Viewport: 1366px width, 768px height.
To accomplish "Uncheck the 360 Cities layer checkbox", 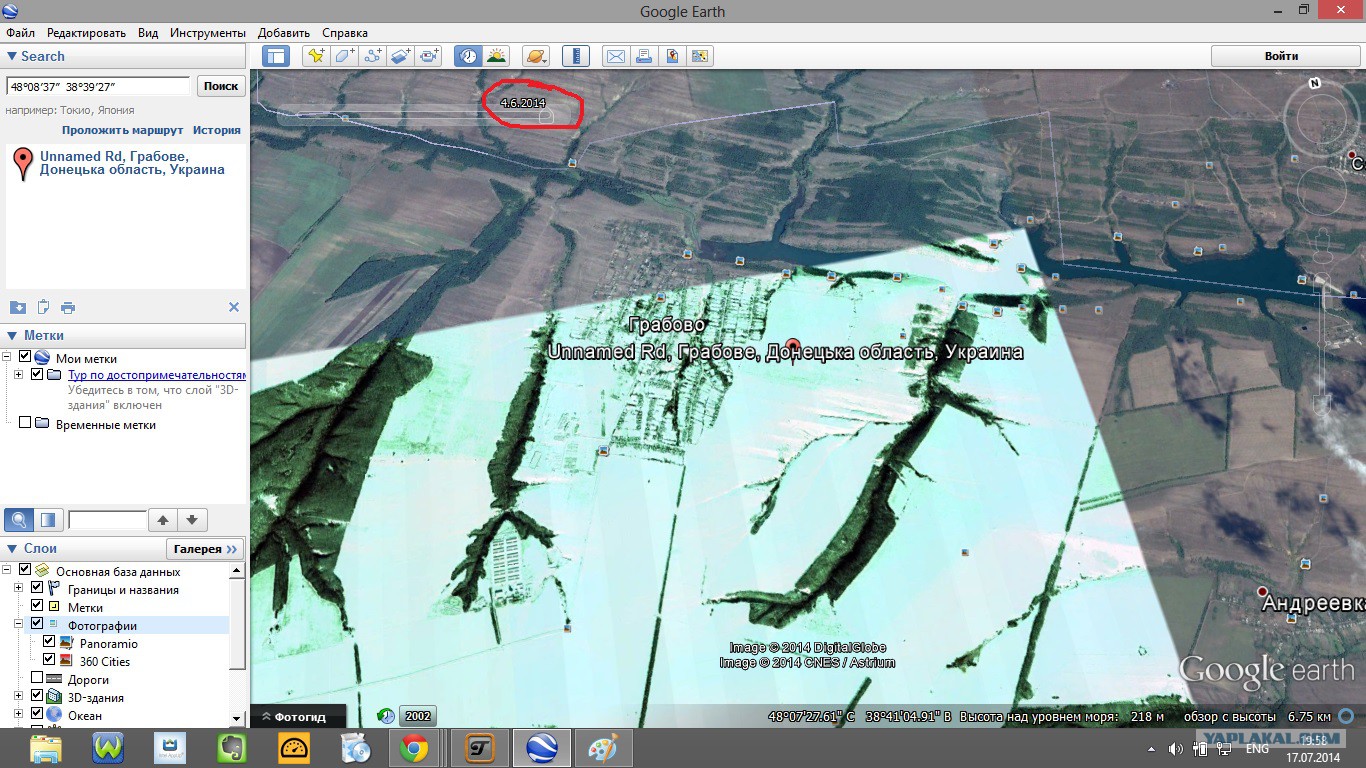I will click(x=49, y=661).
